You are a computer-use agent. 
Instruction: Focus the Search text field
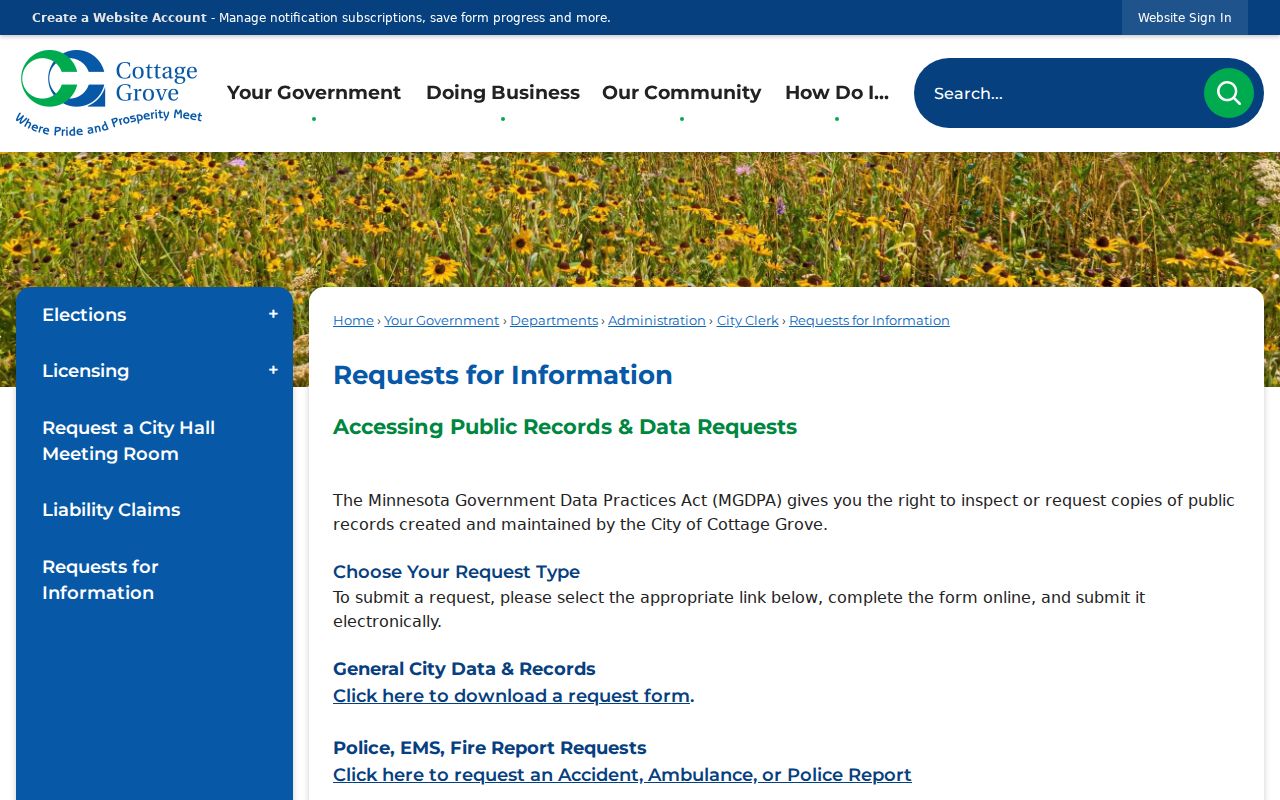[1060, 93]
